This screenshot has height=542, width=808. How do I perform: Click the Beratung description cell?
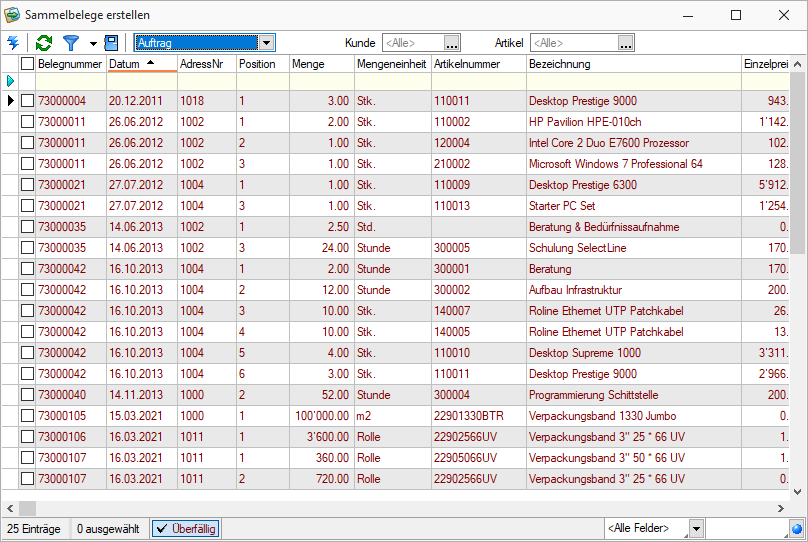pos(634,269)
